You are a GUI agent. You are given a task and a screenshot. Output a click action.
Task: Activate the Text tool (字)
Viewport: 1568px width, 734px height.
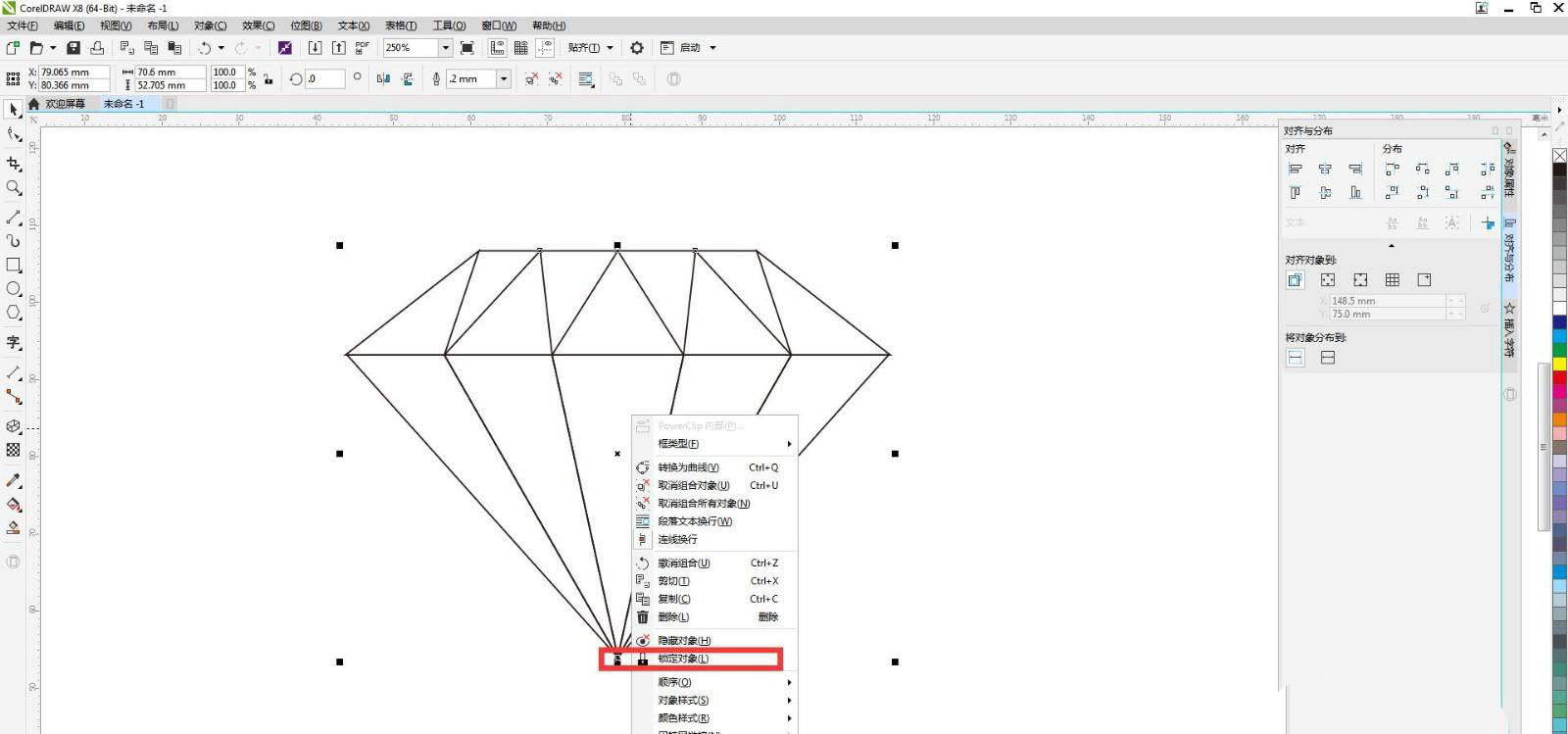tap(14, 342)
